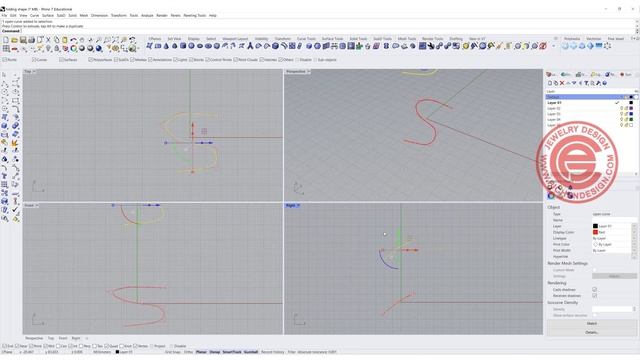Toggle Gumball in the status bar
The image size is (640, 360).
click(251, 352)
